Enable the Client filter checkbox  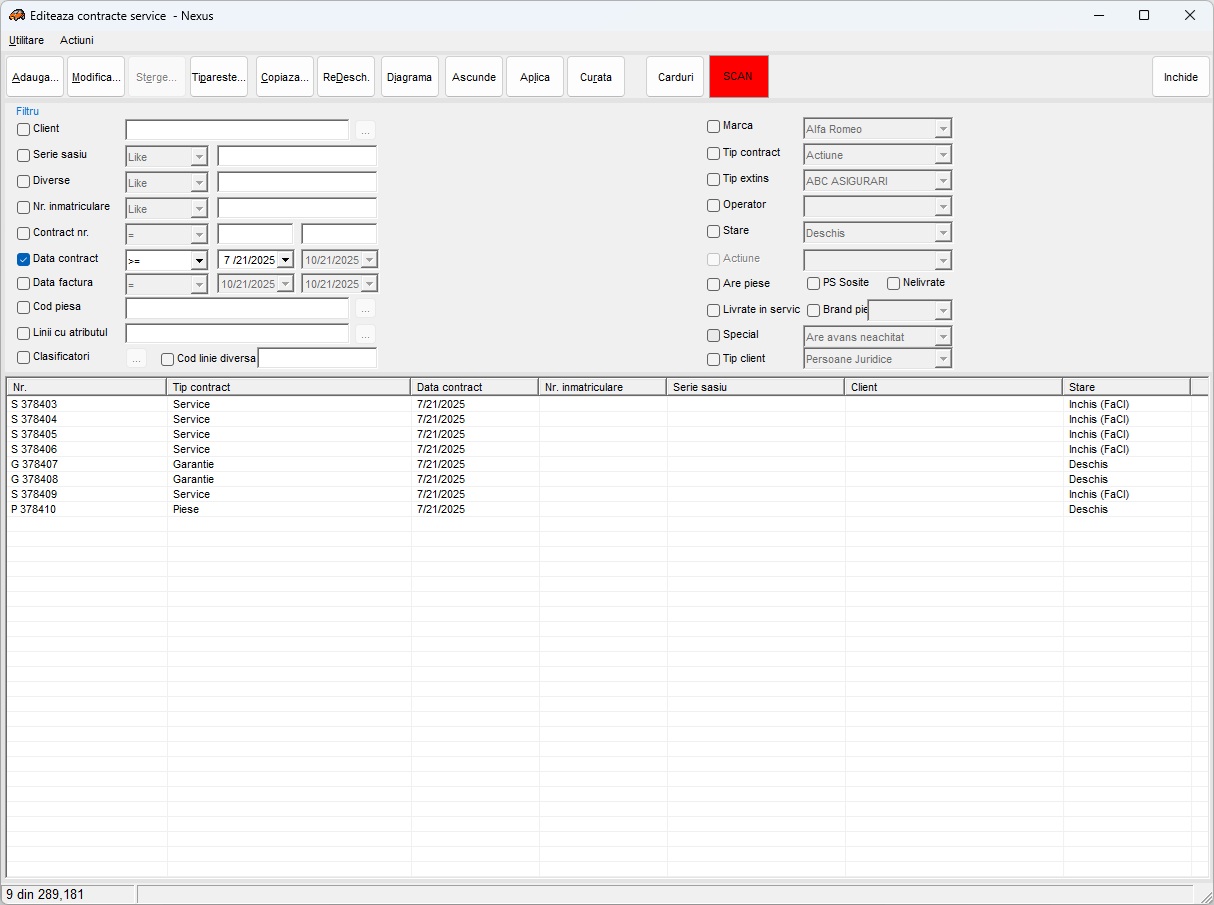coord(24,129)
